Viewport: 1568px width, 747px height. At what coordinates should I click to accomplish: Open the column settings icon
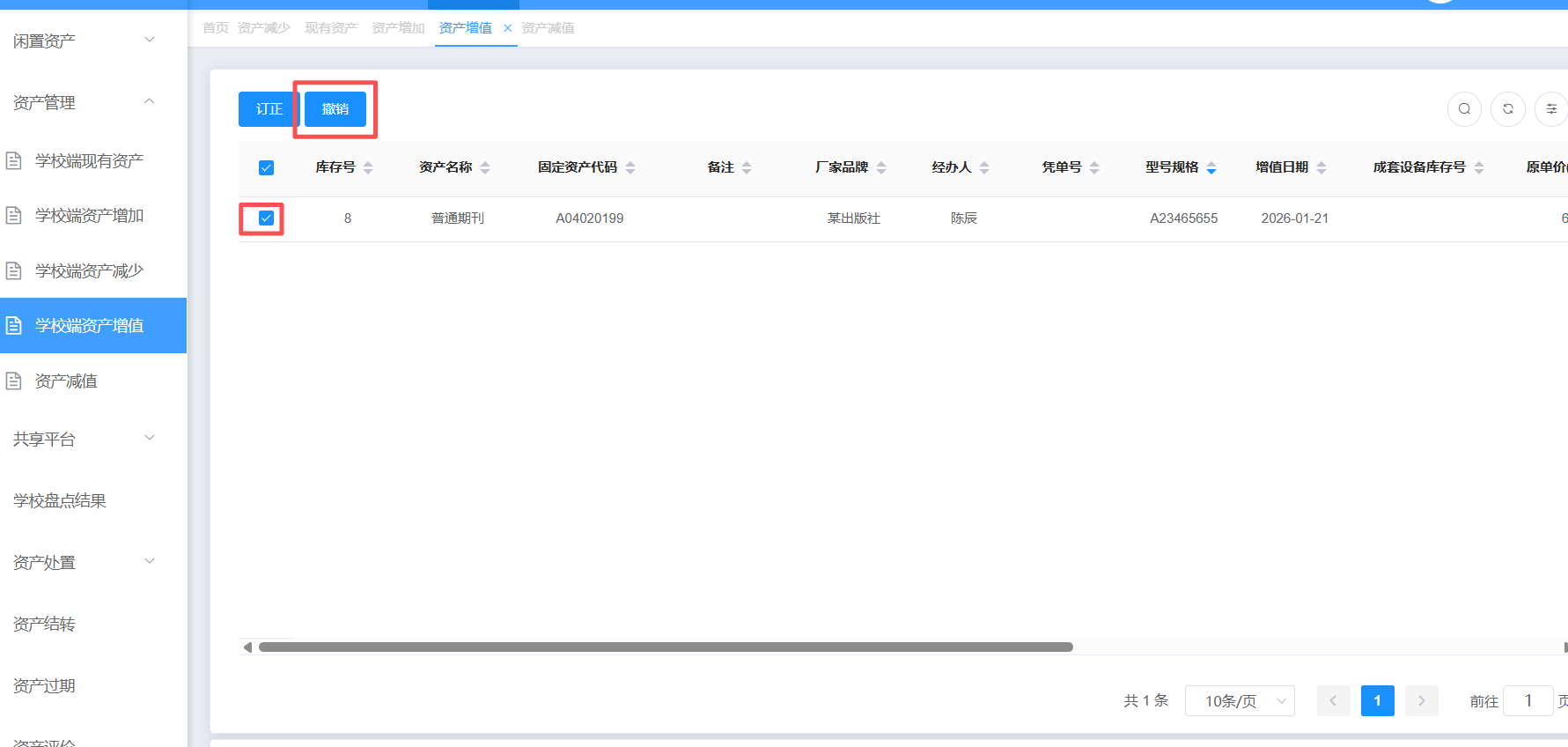(x=1550, y=109)
